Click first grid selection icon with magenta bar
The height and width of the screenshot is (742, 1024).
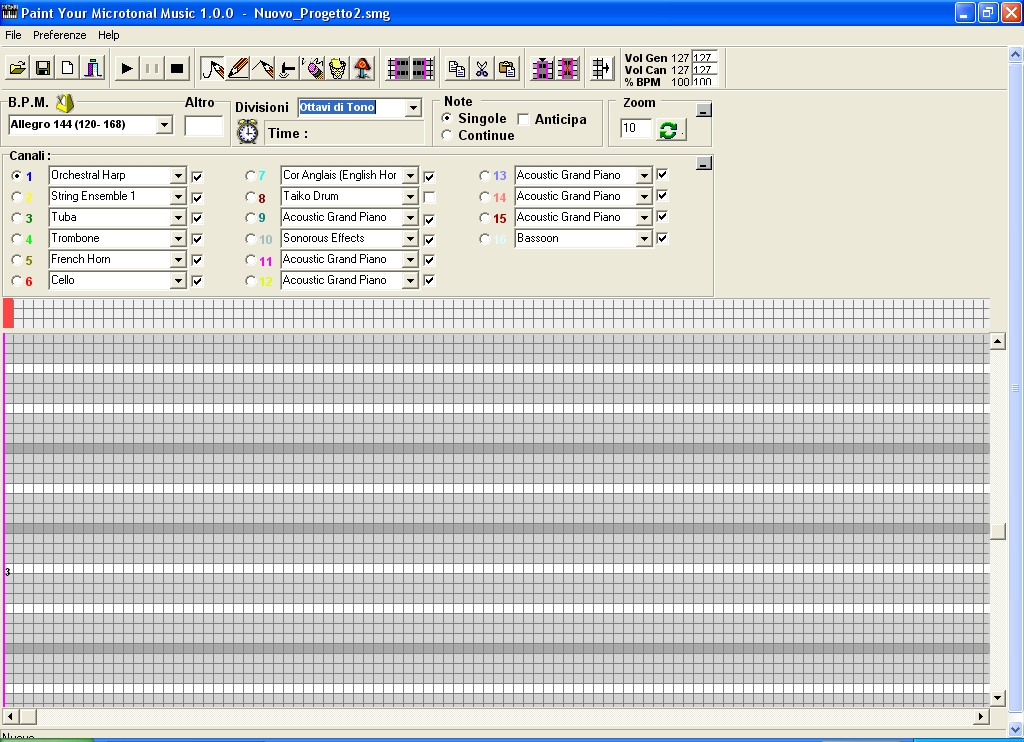coord(398,68)
